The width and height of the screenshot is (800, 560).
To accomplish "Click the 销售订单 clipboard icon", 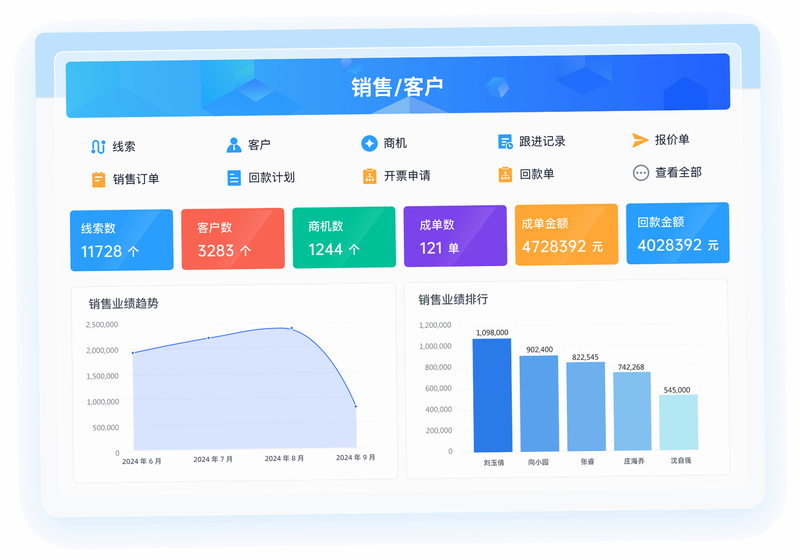I will [98, 180].
